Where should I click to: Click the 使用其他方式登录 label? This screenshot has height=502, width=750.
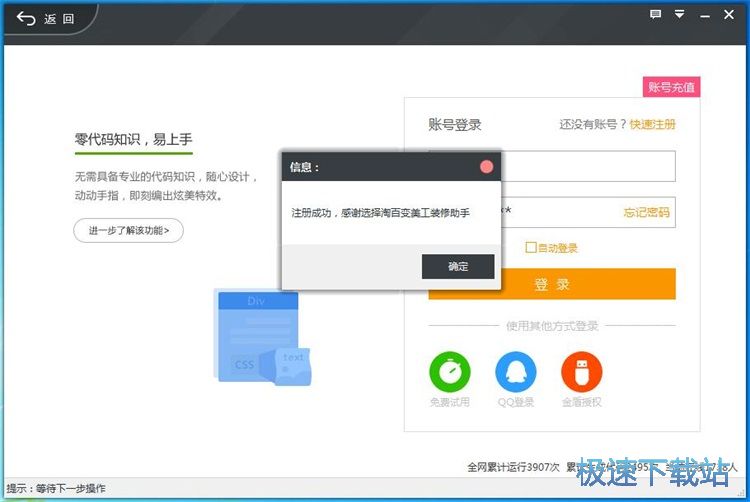coord(552,326)
